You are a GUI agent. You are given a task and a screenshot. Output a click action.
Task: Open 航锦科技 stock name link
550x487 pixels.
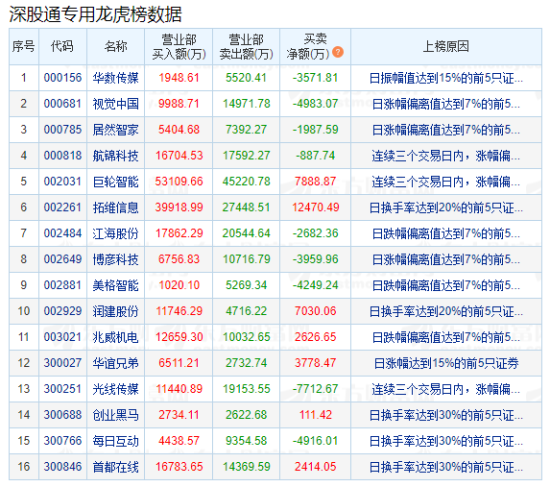coord(115,155)
